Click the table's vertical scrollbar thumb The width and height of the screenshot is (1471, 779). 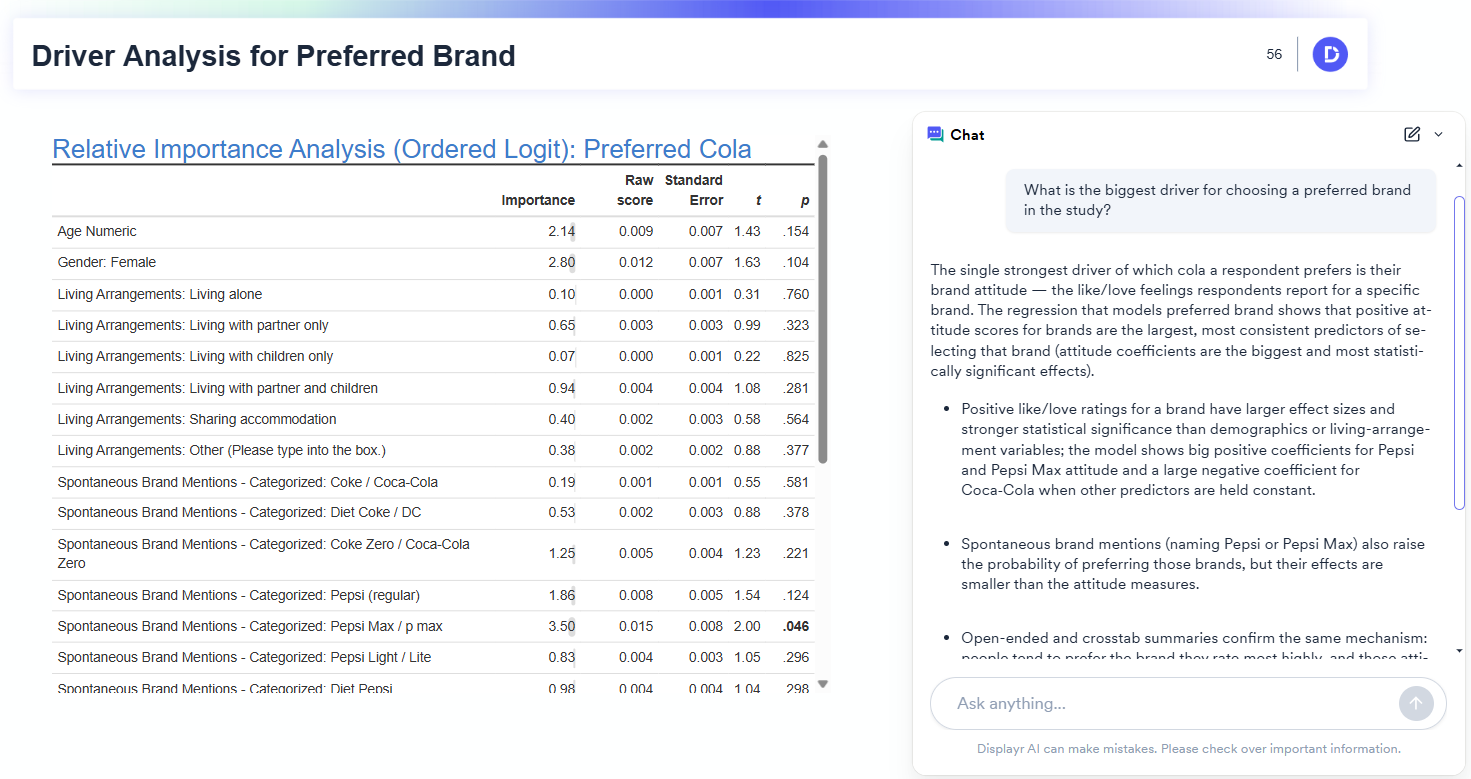coord(823,308)
